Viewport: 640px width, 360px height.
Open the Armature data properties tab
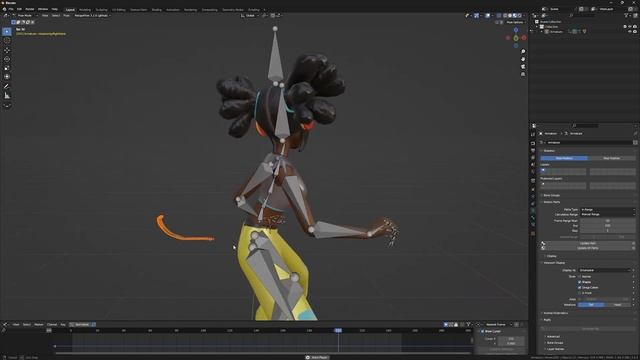click(533, 211)
